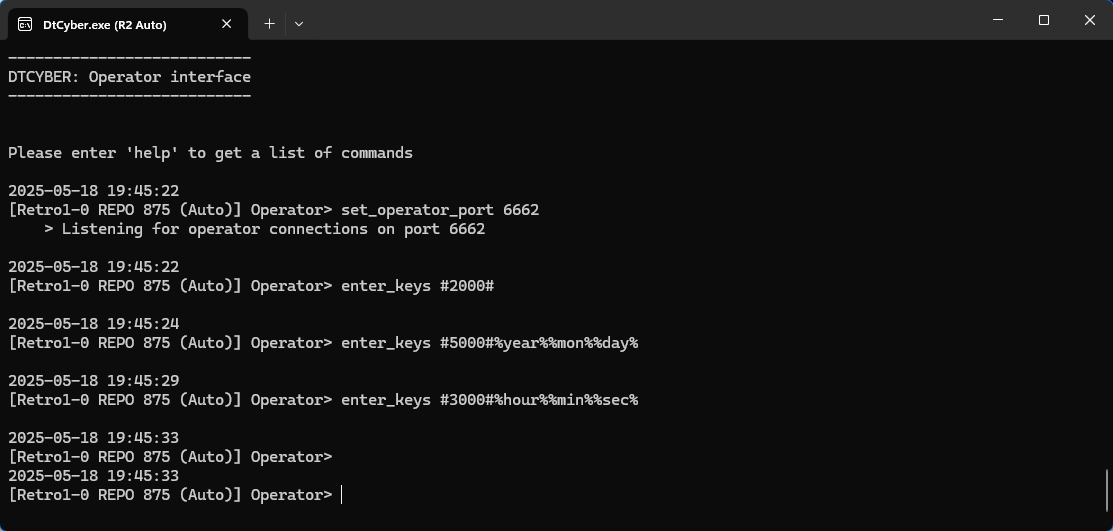The height and width of the screenshot is (531, 1113).
Task: Minimize the terminal window
Action: (997, 20)
